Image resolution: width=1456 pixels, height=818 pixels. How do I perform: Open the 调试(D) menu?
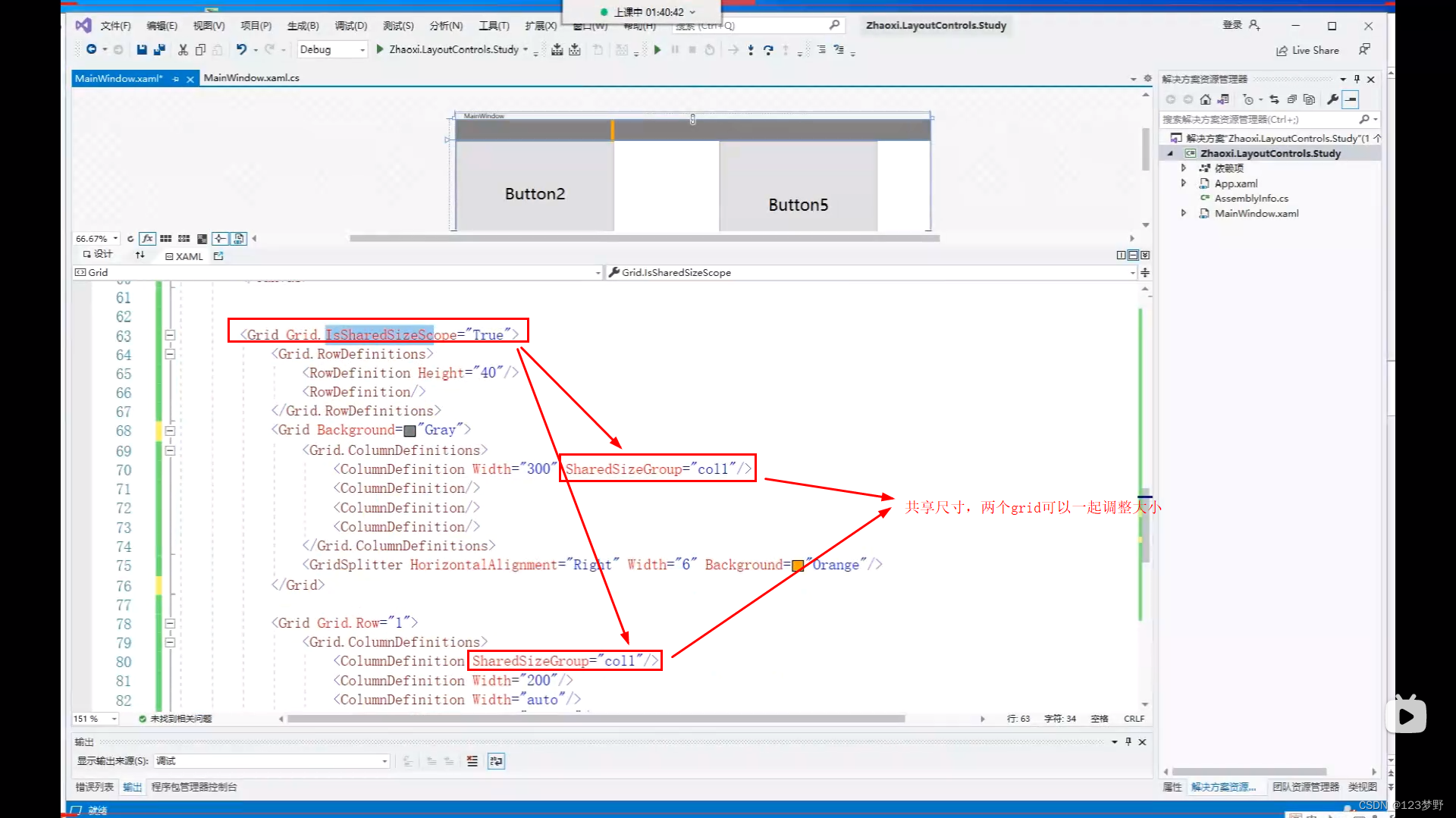(x=351, y=26)
